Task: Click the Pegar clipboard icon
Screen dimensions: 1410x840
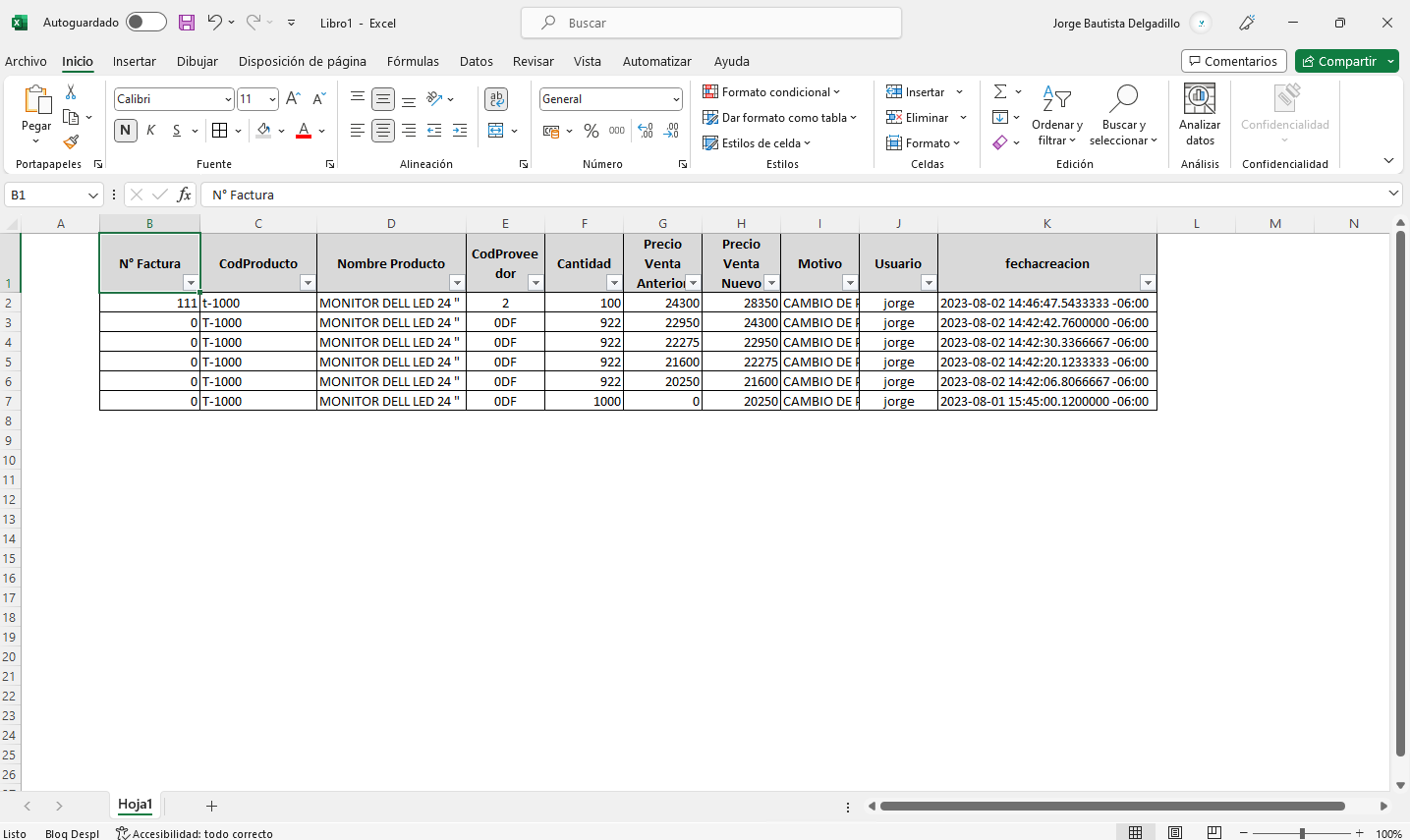Action: (36, 100)
